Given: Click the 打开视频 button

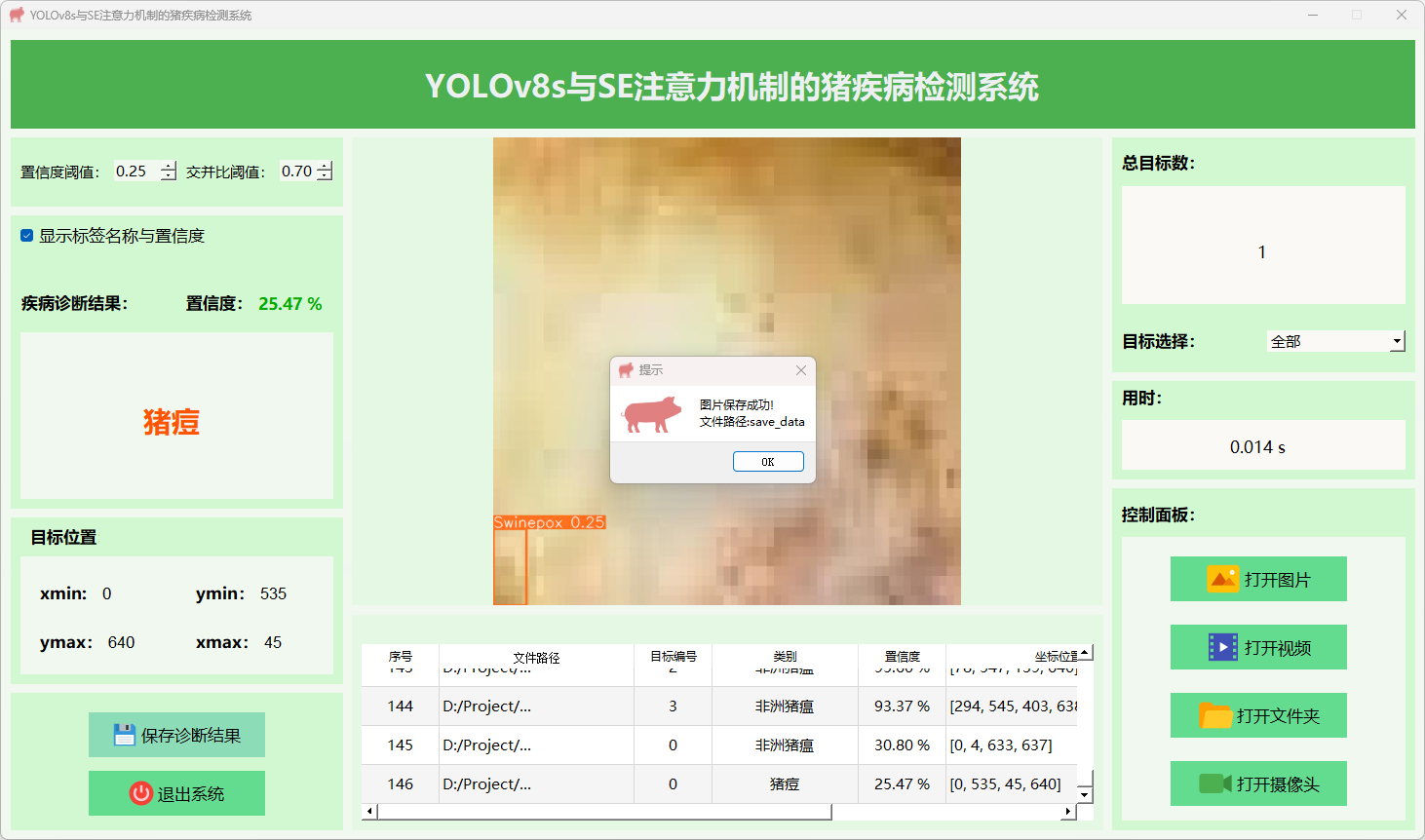Looking at the screenshot, I should point(1258,647).
